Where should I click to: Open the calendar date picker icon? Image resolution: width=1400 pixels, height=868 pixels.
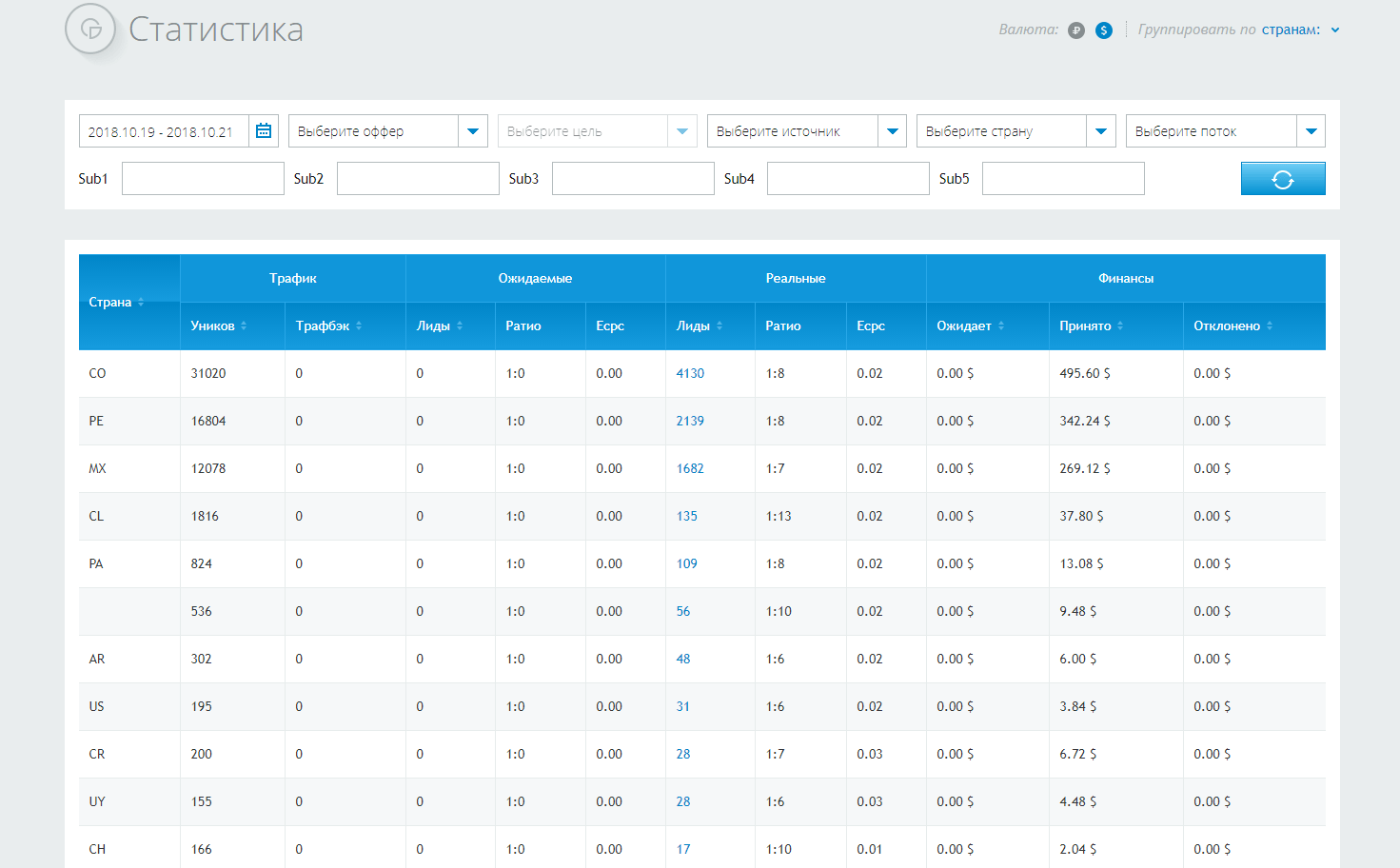pos(263,130)
